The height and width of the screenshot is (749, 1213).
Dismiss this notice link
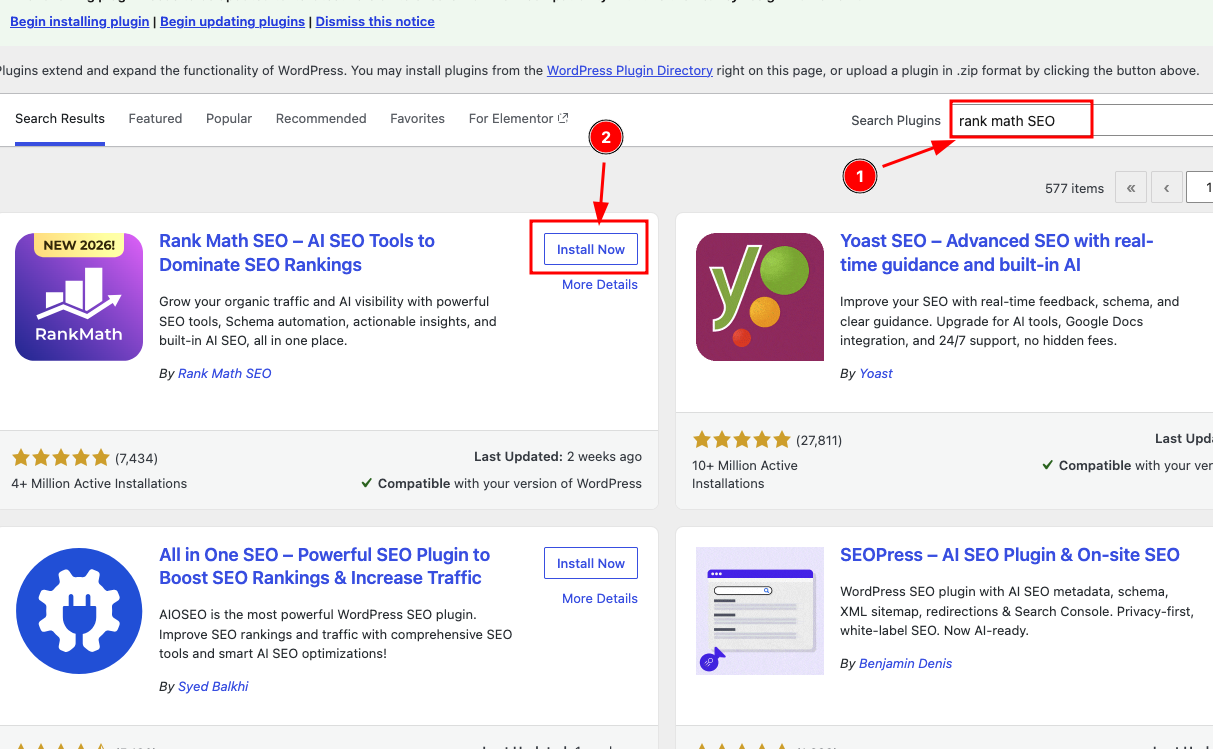375,21
